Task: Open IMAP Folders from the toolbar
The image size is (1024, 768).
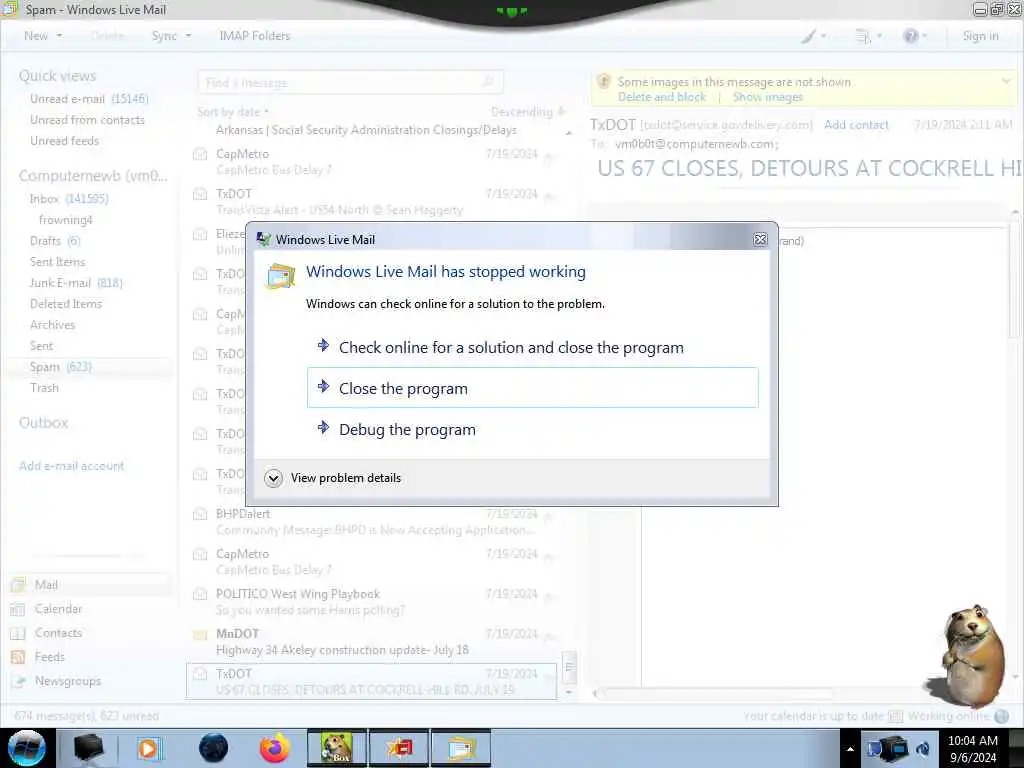Action: (255, 36)
